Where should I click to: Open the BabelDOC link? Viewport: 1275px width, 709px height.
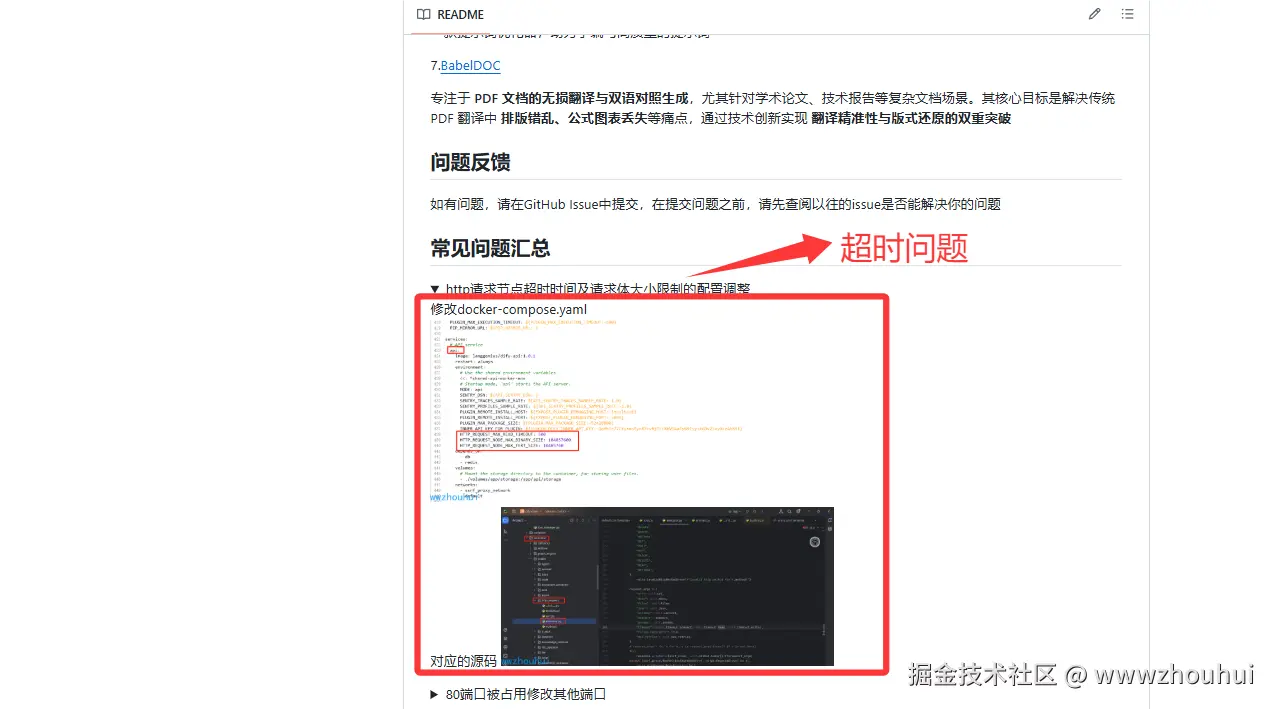[x=470, y=66]
